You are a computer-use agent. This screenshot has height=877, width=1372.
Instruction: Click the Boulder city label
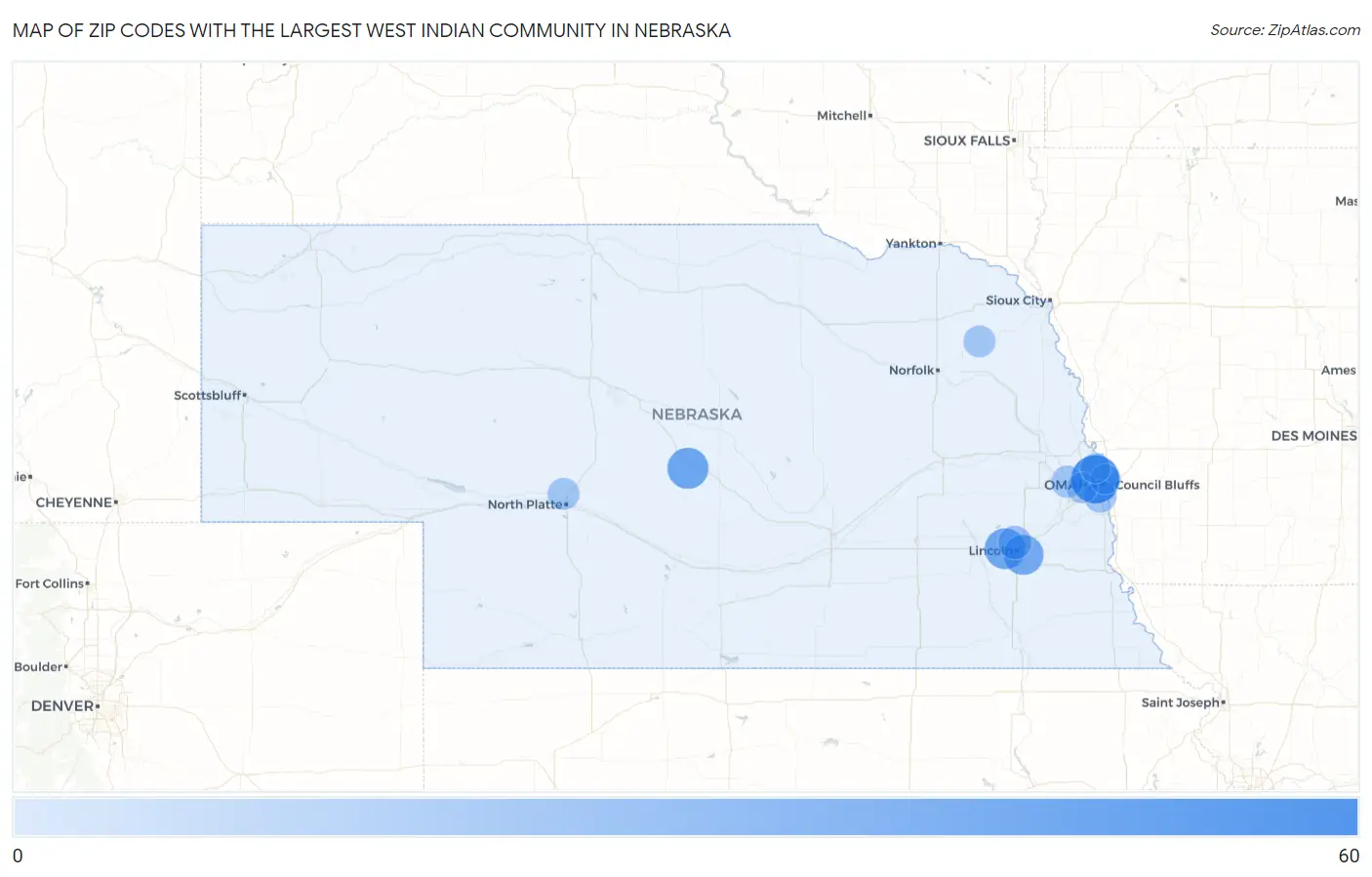pyautogui.click(x=38, y=666)
